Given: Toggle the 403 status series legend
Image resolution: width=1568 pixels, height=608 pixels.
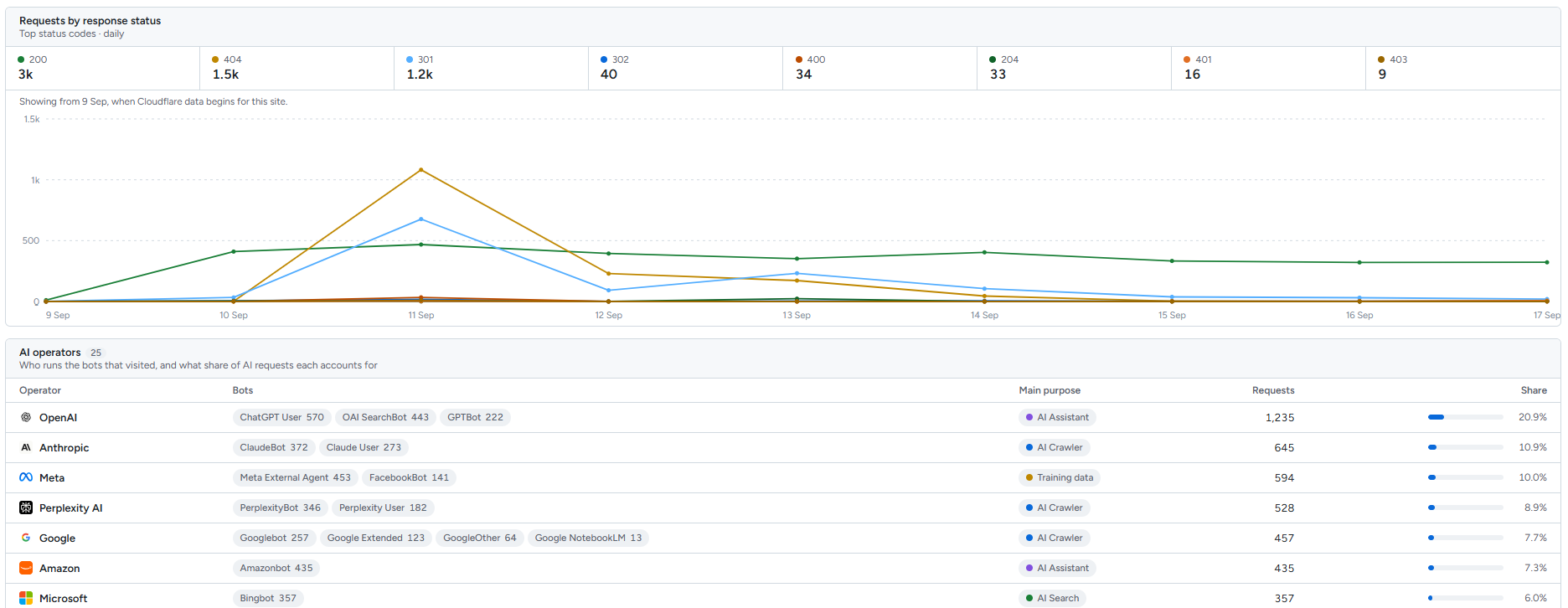Looking at the screenshot, I should pyautogui.click(x=1463, y=68).
